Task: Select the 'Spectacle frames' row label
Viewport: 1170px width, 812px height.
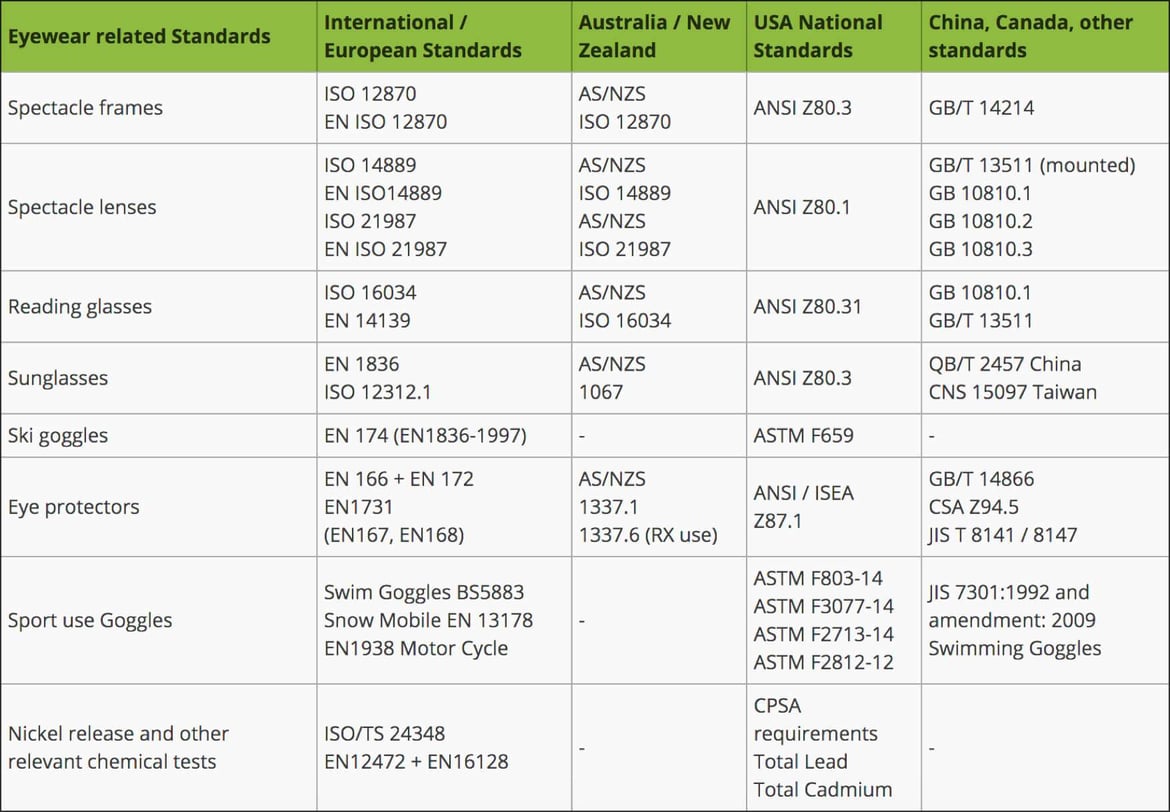Action: (x=85, y=107)
